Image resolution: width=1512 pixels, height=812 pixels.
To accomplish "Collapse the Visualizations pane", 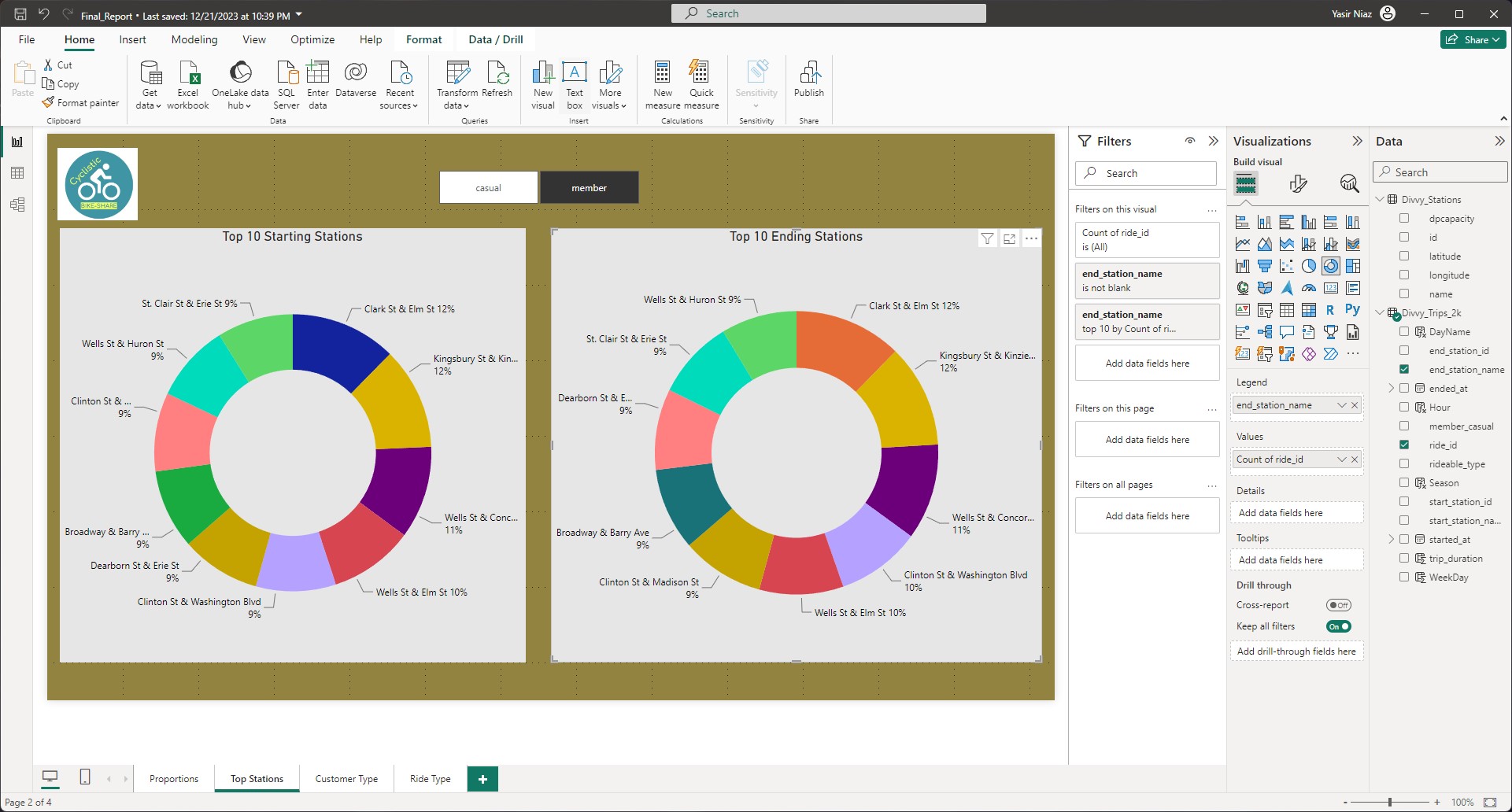I will pos(1357,141).
